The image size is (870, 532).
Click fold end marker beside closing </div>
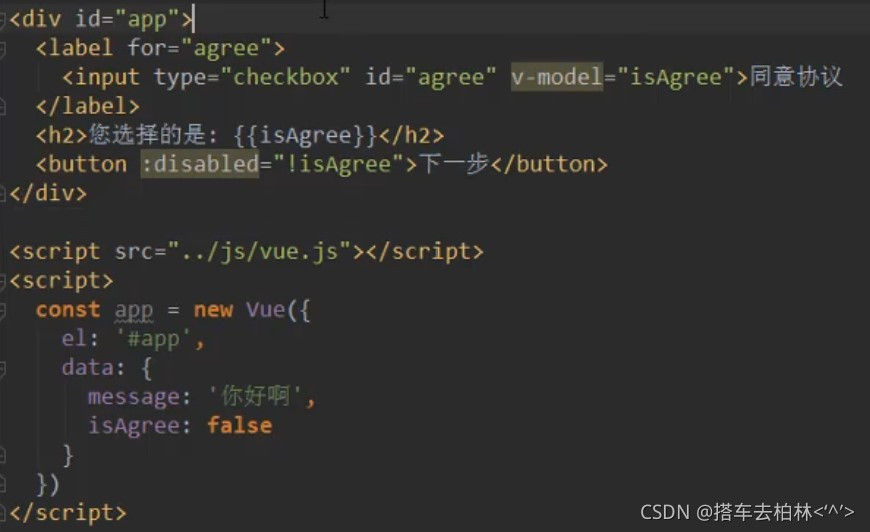[2, 194]
